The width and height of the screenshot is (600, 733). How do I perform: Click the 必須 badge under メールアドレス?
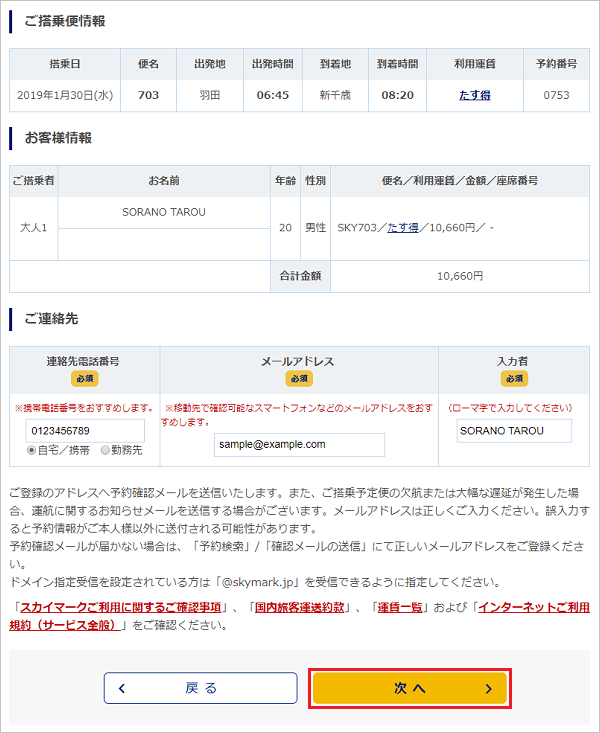coord(298,379)
